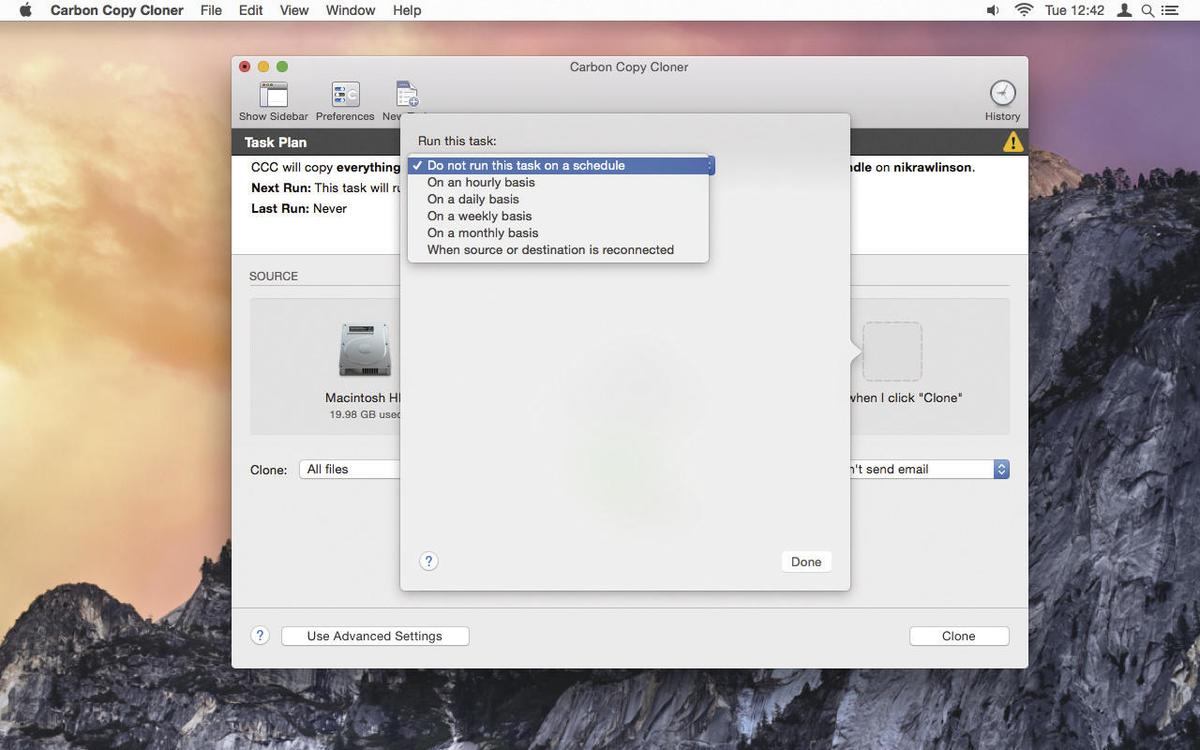This screenshot has height=750, width=1200.
Task: Open the 'Don't send email' dropdown
Action: [929, 469]
